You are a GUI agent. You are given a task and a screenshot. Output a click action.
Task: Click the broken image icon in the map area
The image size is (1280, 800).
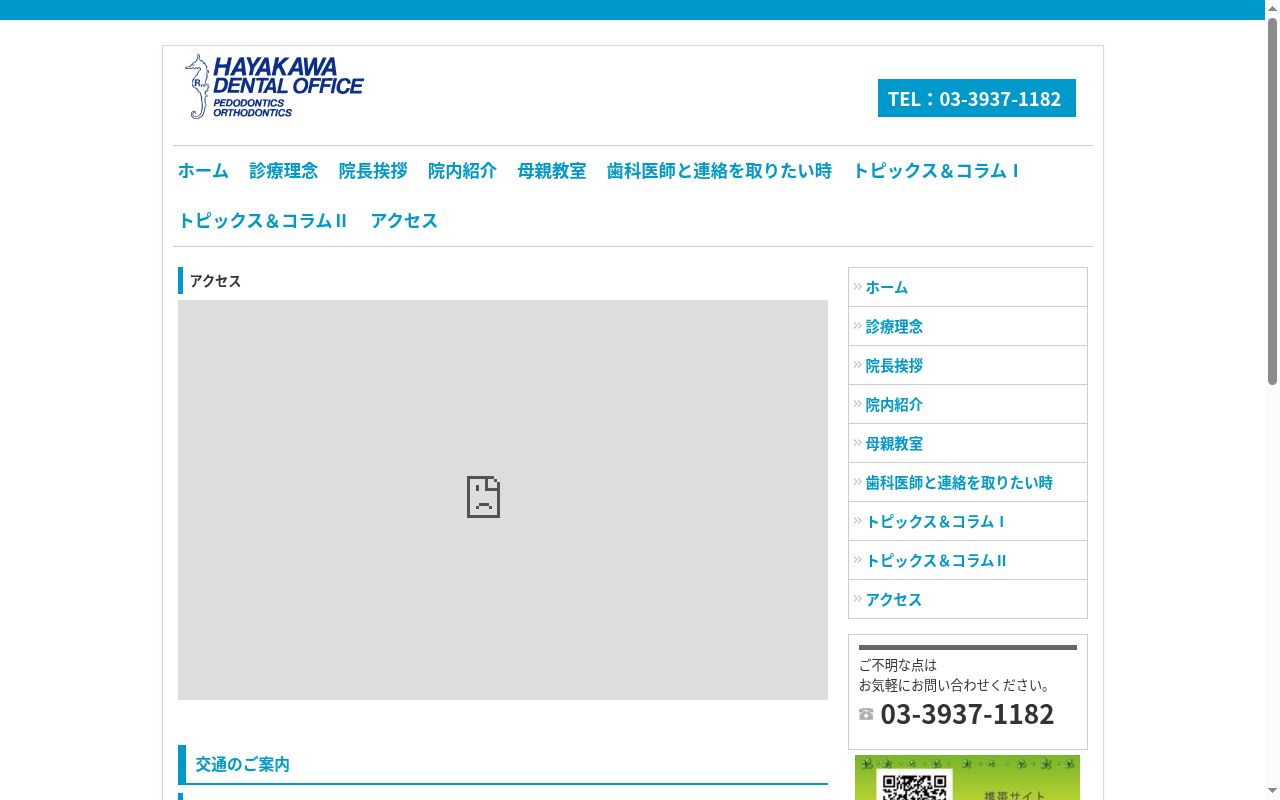click(x=483, y=497)
